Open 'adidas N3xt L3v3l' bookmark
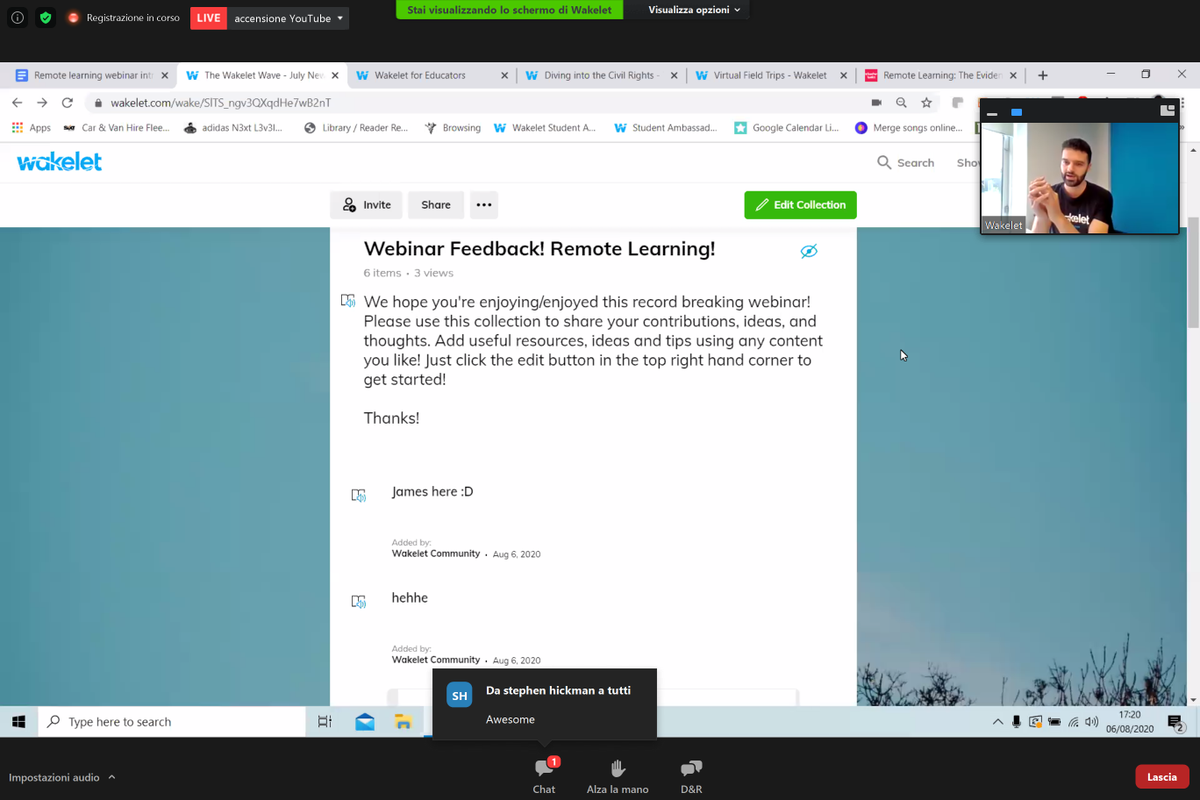This screenshot has height=800, width=1200. [233, 128]
